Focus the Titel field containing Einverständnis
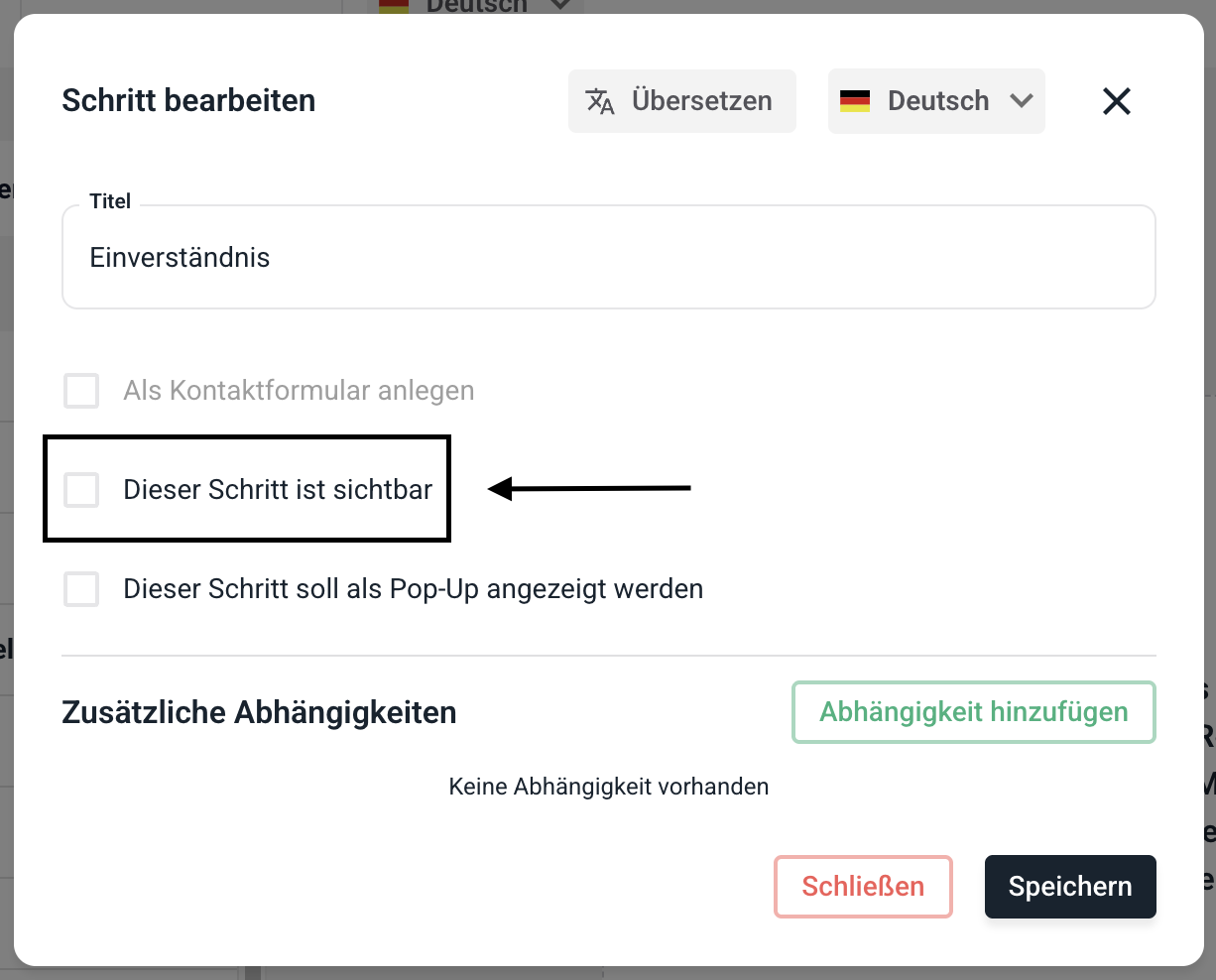Viewport: 1216px width, 980px height. click(x=608, y=258)
